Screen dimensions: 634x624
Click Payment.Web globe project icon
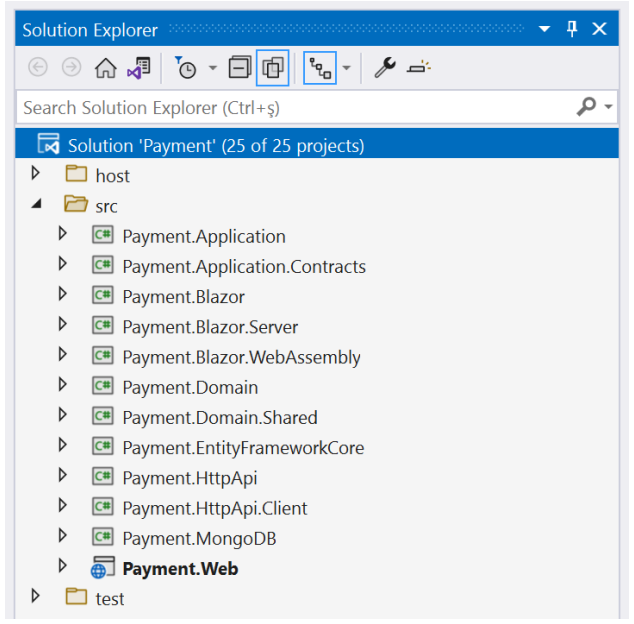[103, 567]
